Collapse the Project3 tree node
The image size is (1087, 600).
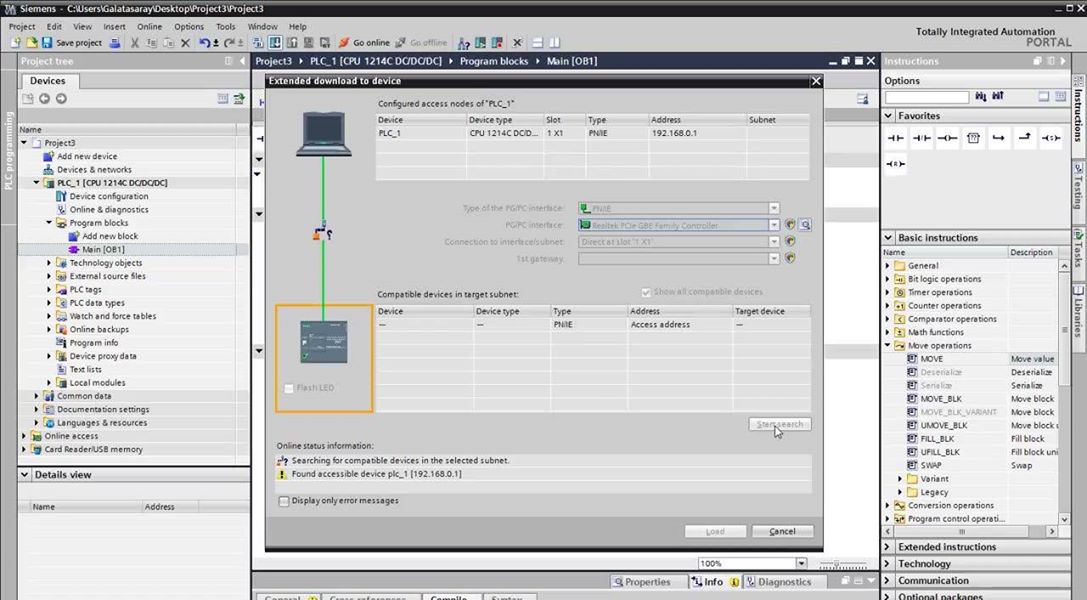pyautogui.click(x=24, y=143)
